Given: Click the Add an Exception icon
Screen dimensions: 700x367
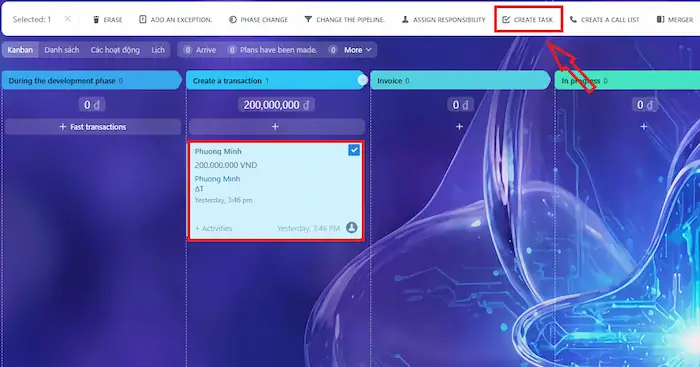Looking at the screenshot, I should (142, 19).
